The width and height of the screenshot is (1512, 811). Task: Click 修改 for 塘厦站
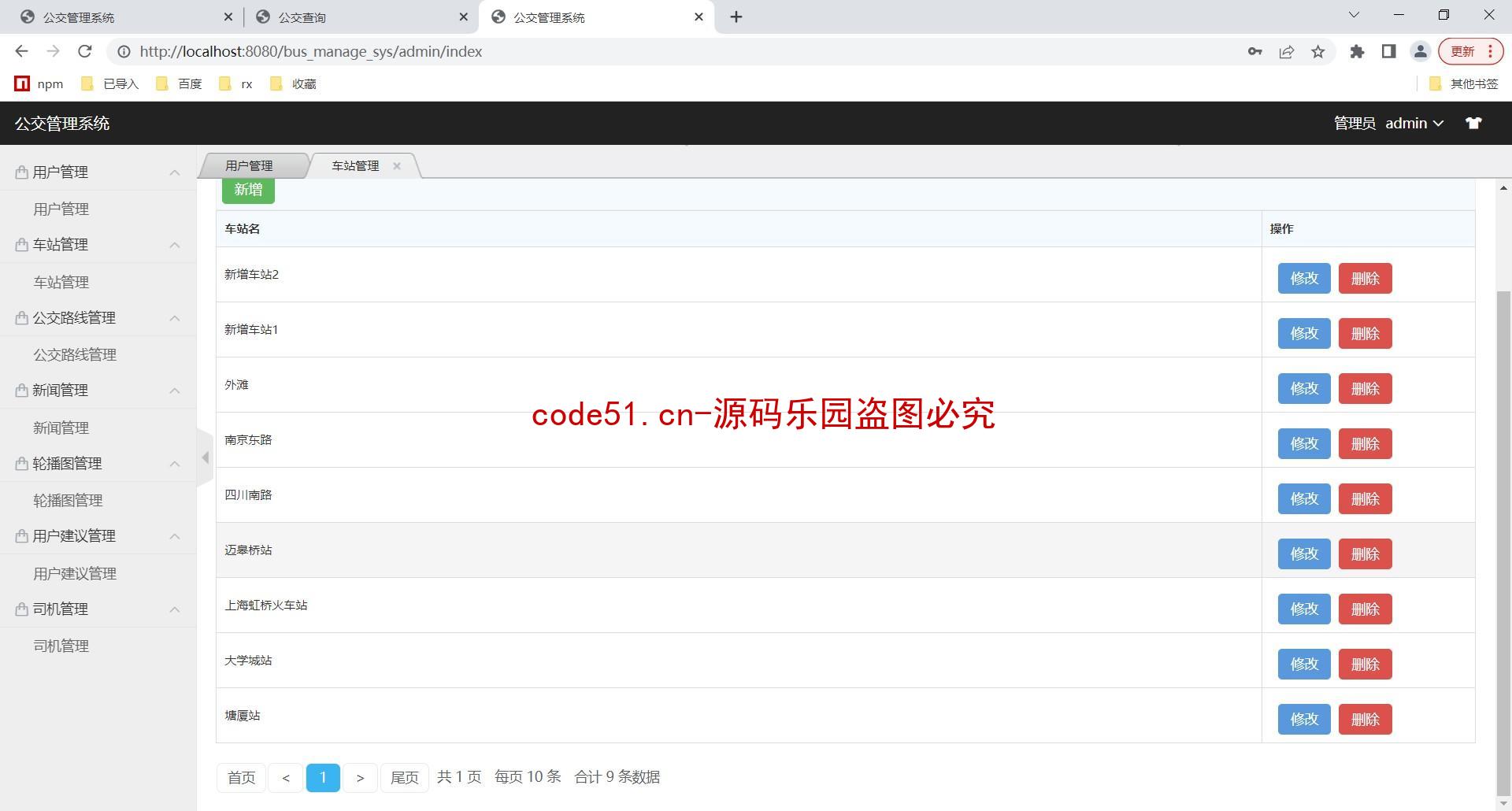[x=1304, y=719]
